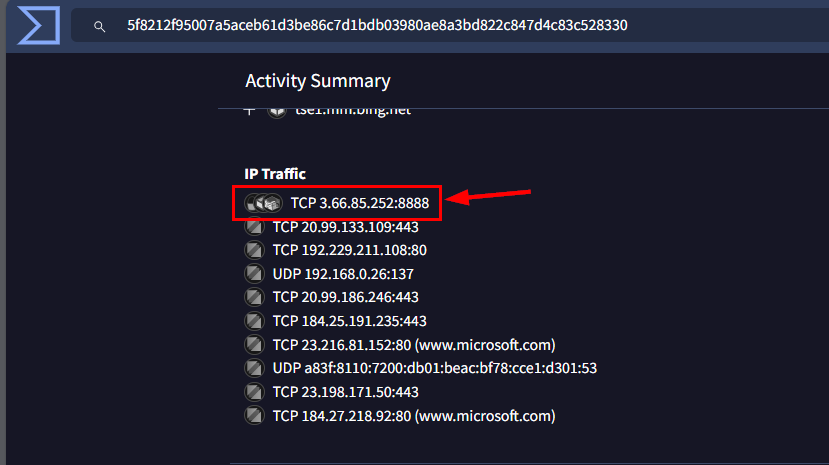Click icon beside TCP 184.27.218.92:80

(x=254, y=415)
